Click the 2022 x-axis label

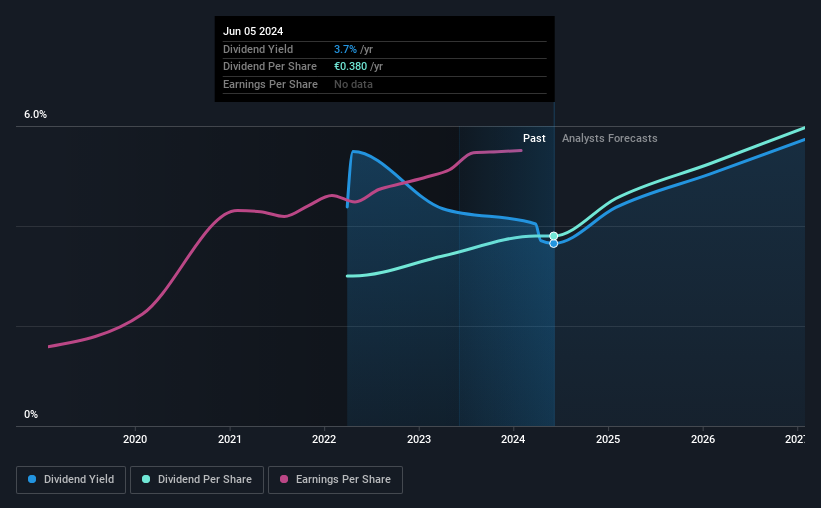(324, 439)
